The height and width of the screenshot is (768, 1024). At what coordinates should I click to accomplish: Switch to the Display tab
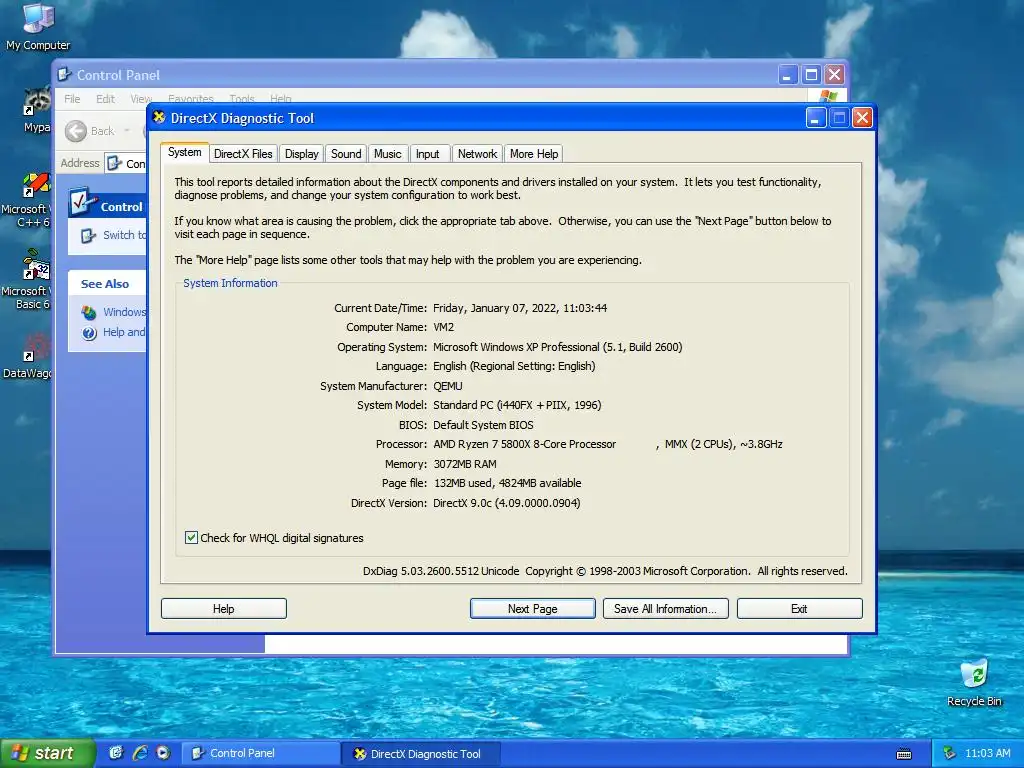pyautogui.click(x=301, y=154)
